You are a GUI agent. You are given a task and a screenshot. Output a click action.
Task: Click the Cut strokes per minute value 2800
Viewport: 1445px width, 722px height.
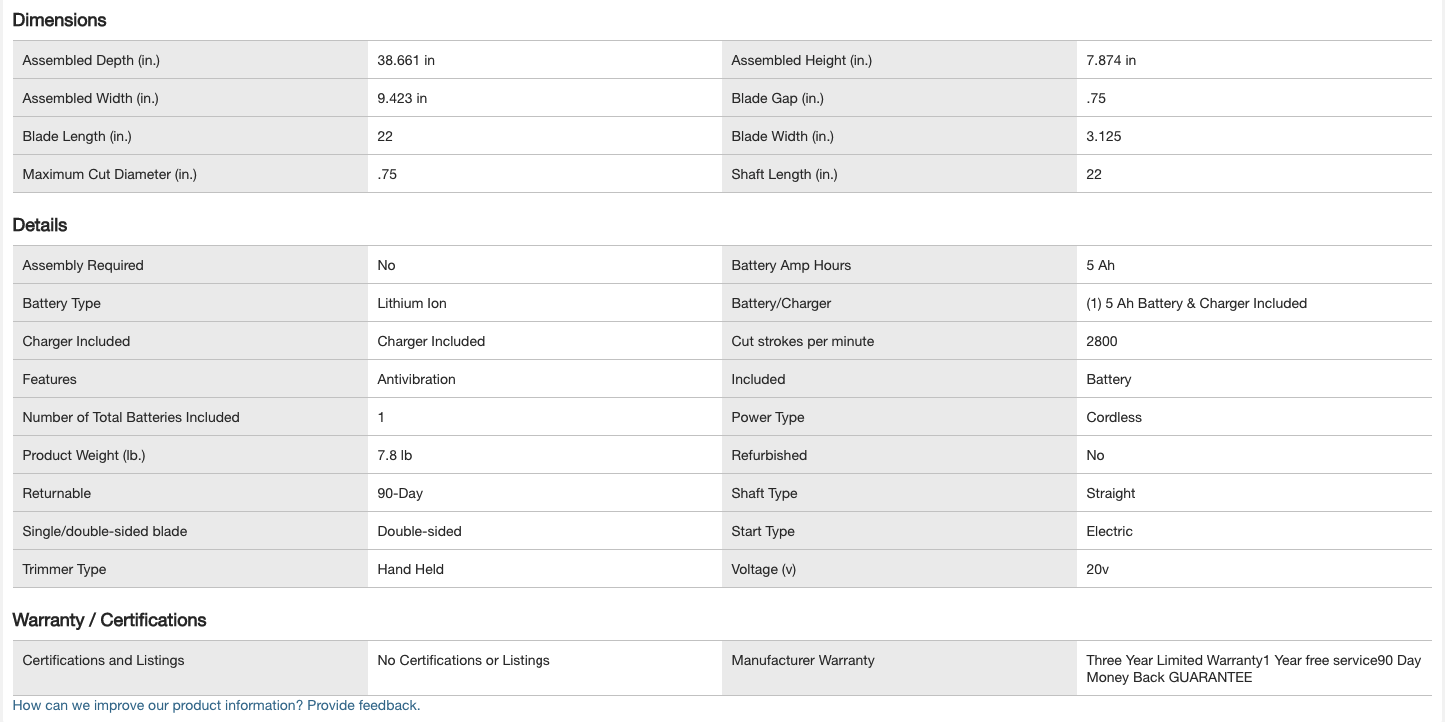pyautogui.click(x=1102, y=341)
